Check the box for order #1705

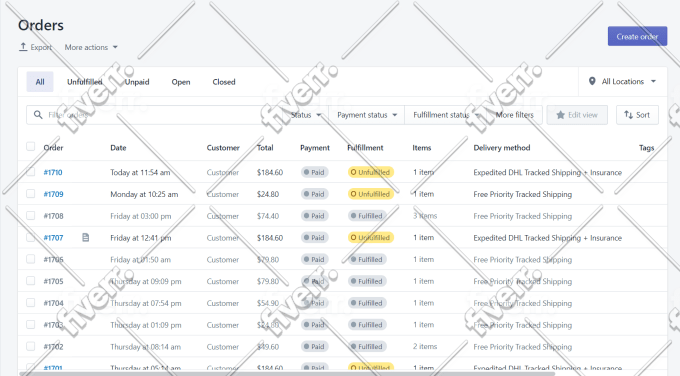pos(30,281)
